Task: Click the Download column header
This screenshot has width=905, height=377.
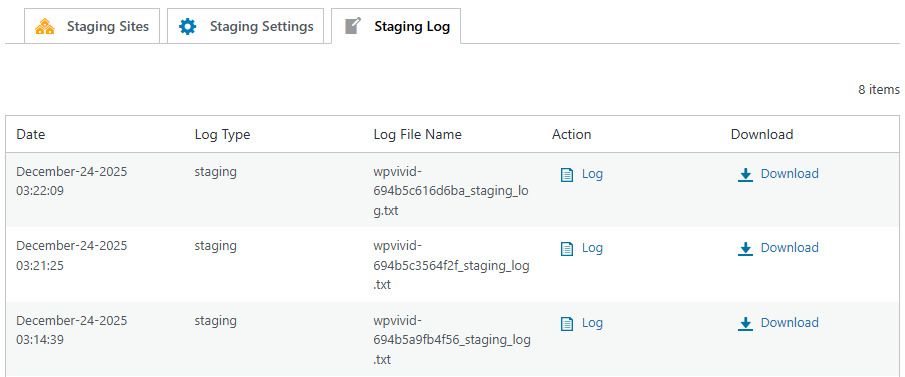Action: [762, 135]
